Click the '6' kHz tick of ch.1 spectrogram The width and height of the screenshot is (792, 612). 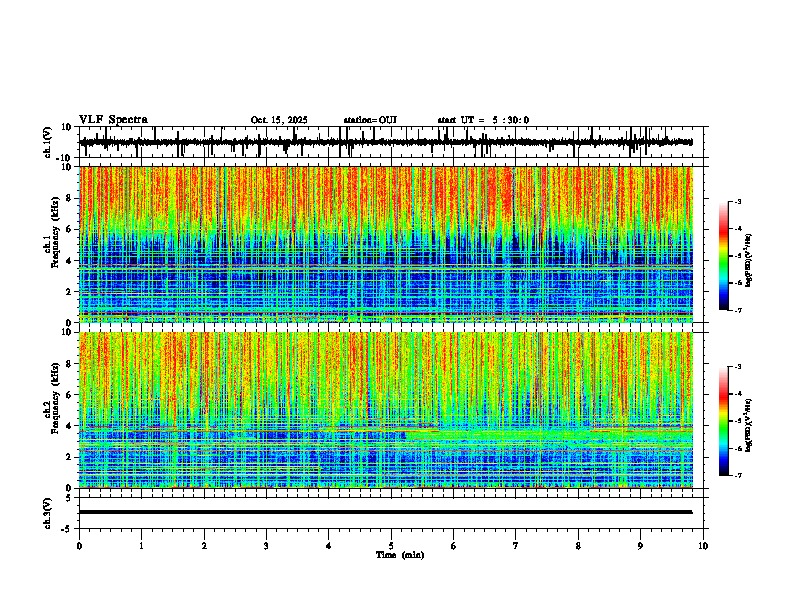coord(69,229)
